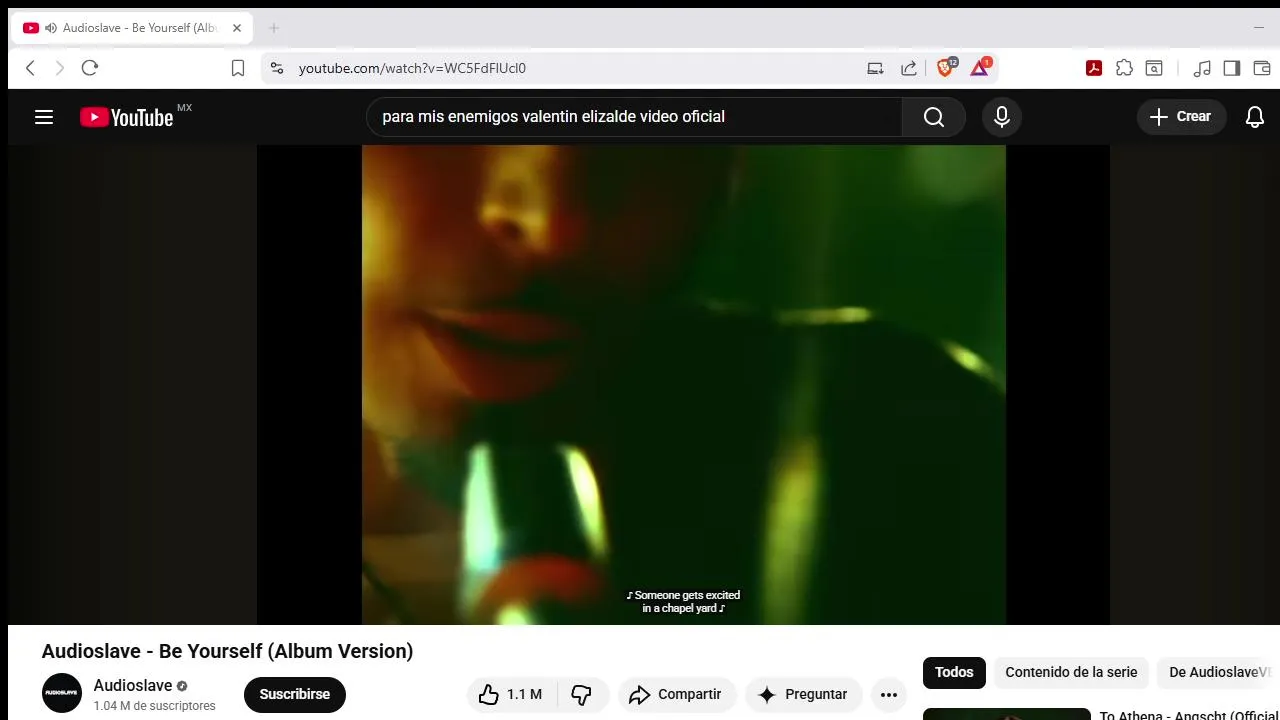Switch to the Audioslave - Be Yourself tab
The height and width of the screenshot is (720, 1280).
click(133, 28)
